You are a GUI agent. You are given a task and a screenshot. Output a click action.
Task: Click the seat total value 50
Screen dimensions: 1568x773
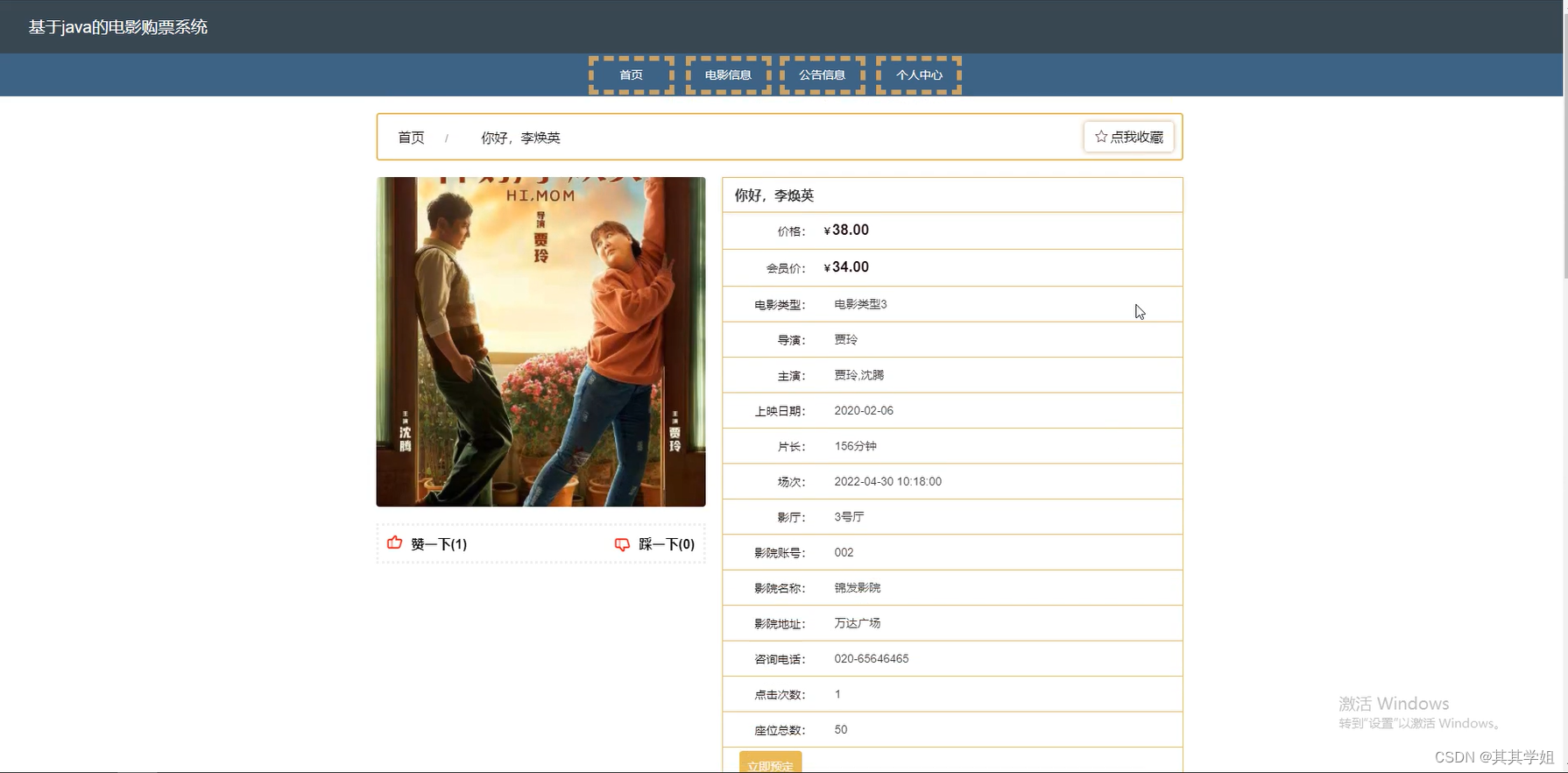click(841, 730)
